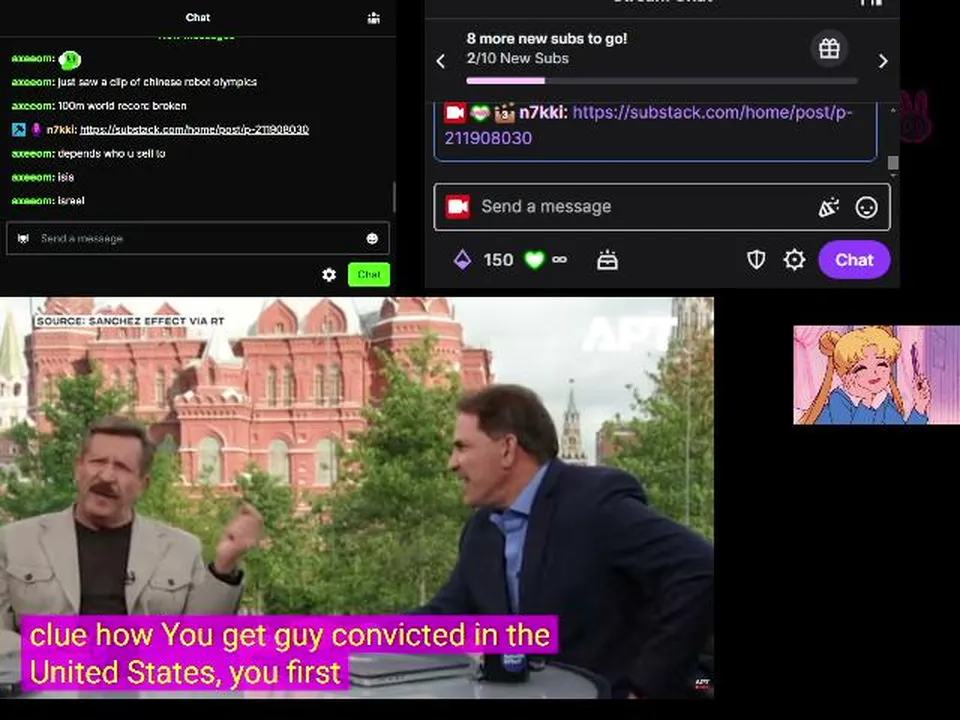The width and height of the screenshot is (960, 720).
Task: Click the gift subs icon
Action: coord(829,48)
